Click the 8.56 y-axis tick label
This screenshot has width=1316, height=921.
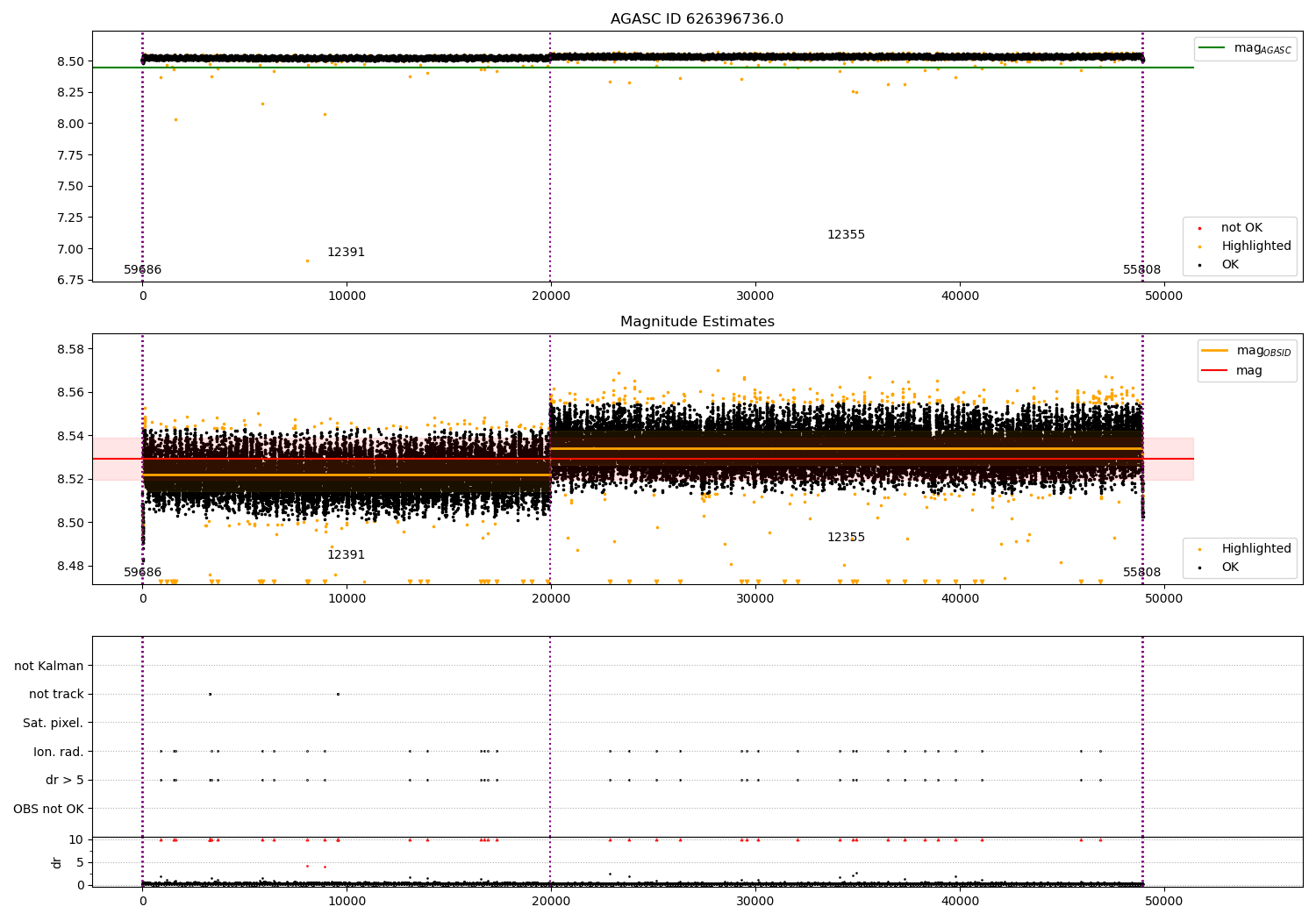(70, 392)
